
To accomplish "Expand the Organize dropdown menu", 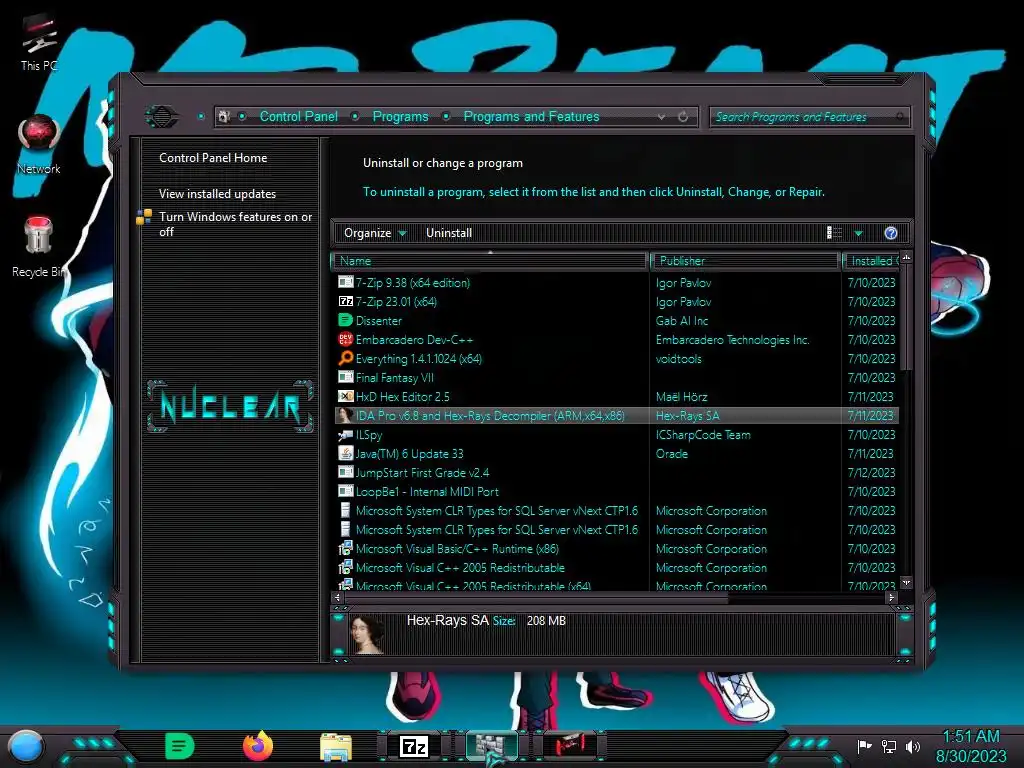I will click(x=375, y=233).
